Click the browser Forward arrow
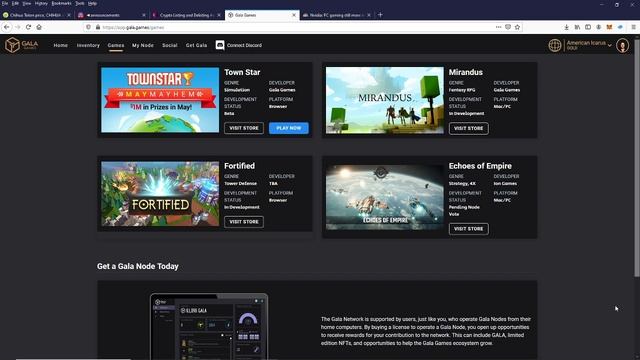Screen dimensions: 640x360 [x=18, y=27]
